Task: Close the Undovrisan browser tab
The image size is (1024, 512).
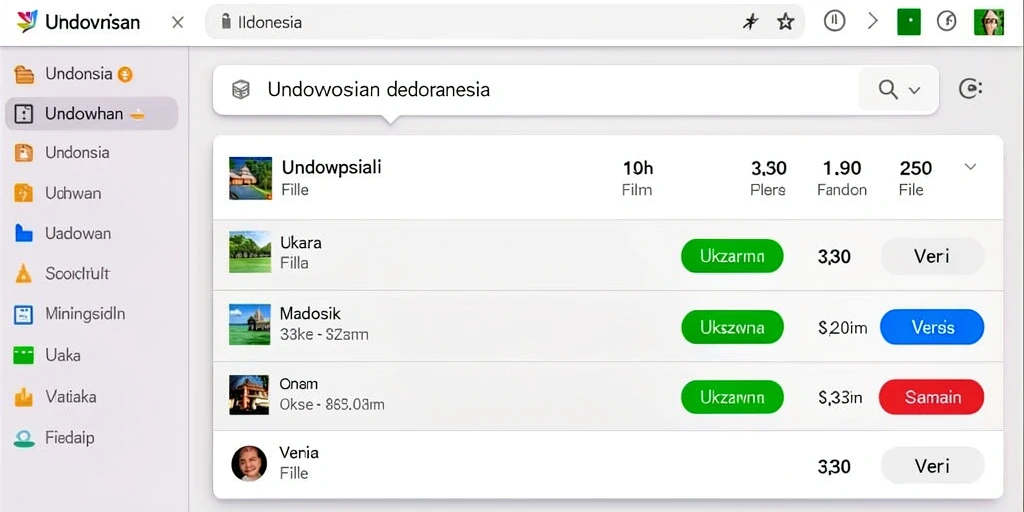Action: [x=177, y=22]
